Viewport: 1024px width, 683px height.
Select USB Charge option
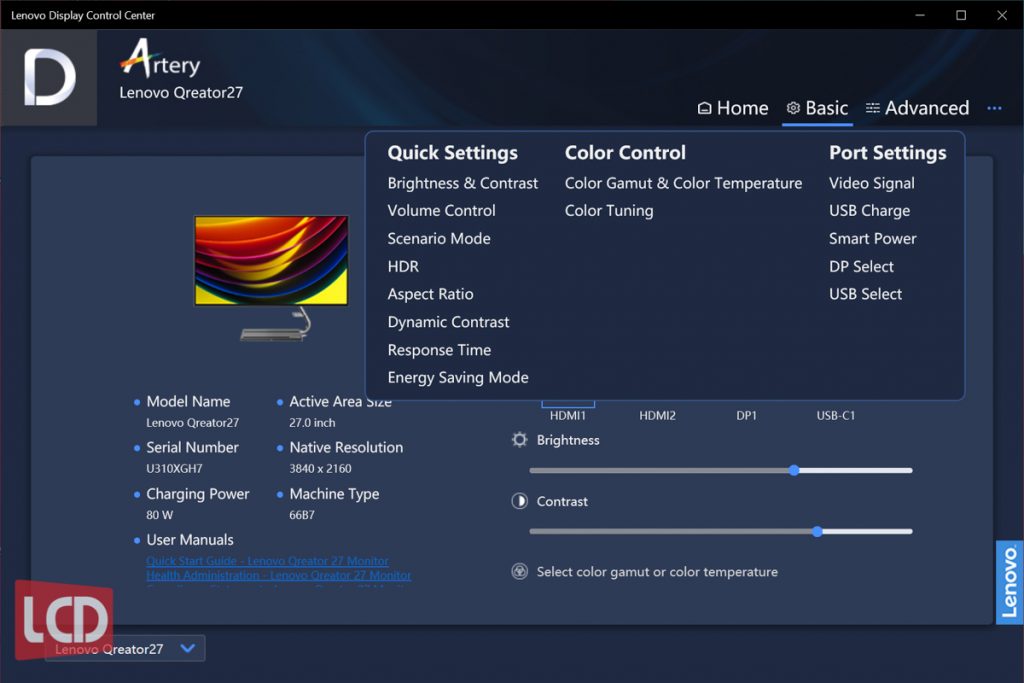click(869, 211)
